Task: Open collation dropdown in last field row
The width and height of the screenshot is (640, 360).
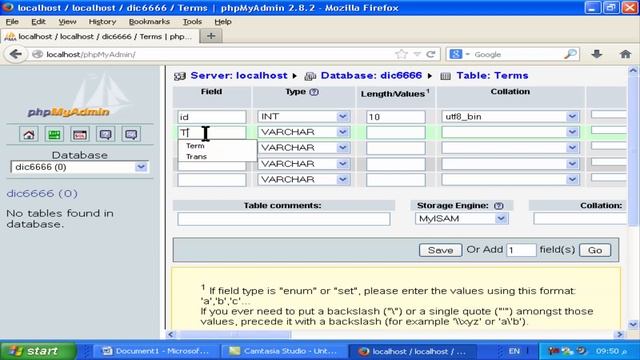Action: click(x=572, y=180)
